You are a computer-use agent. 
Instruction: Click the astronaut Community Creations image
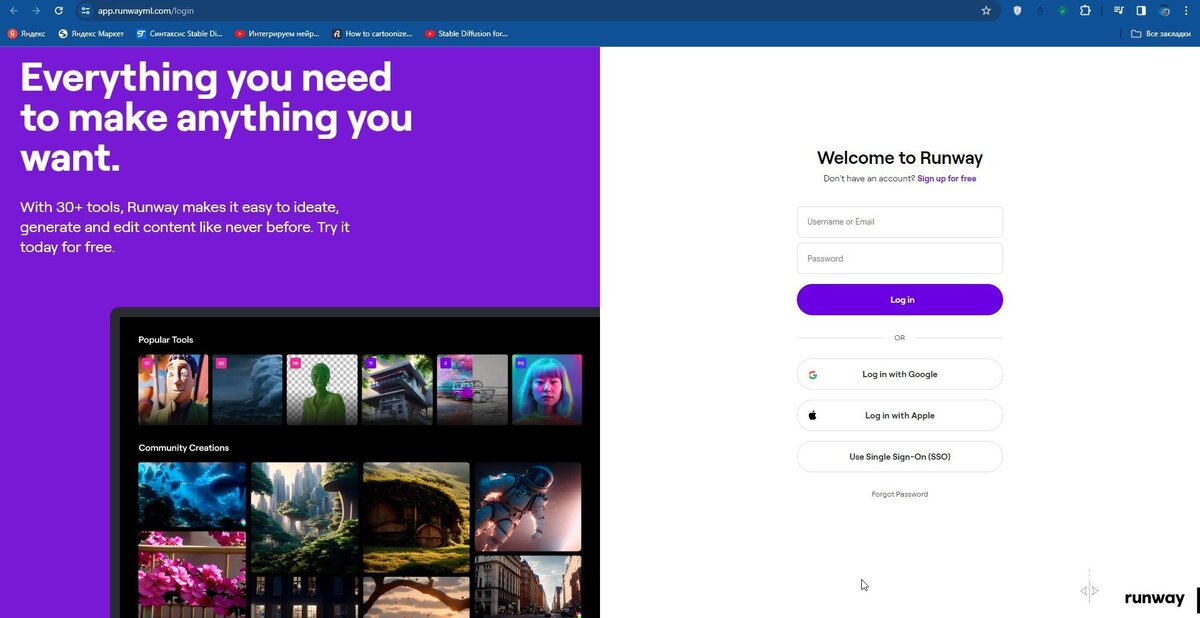(528, 506)
